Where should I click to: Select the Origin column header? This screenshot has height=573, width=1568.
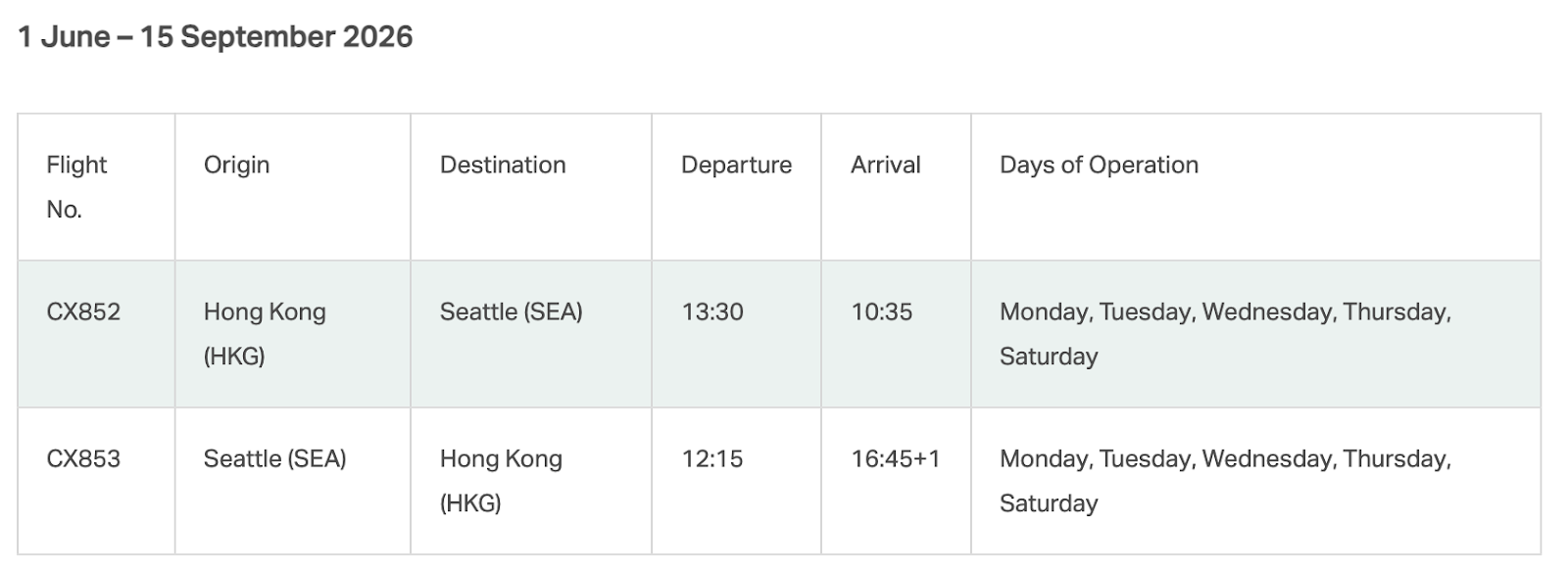[x=293, y=187]
